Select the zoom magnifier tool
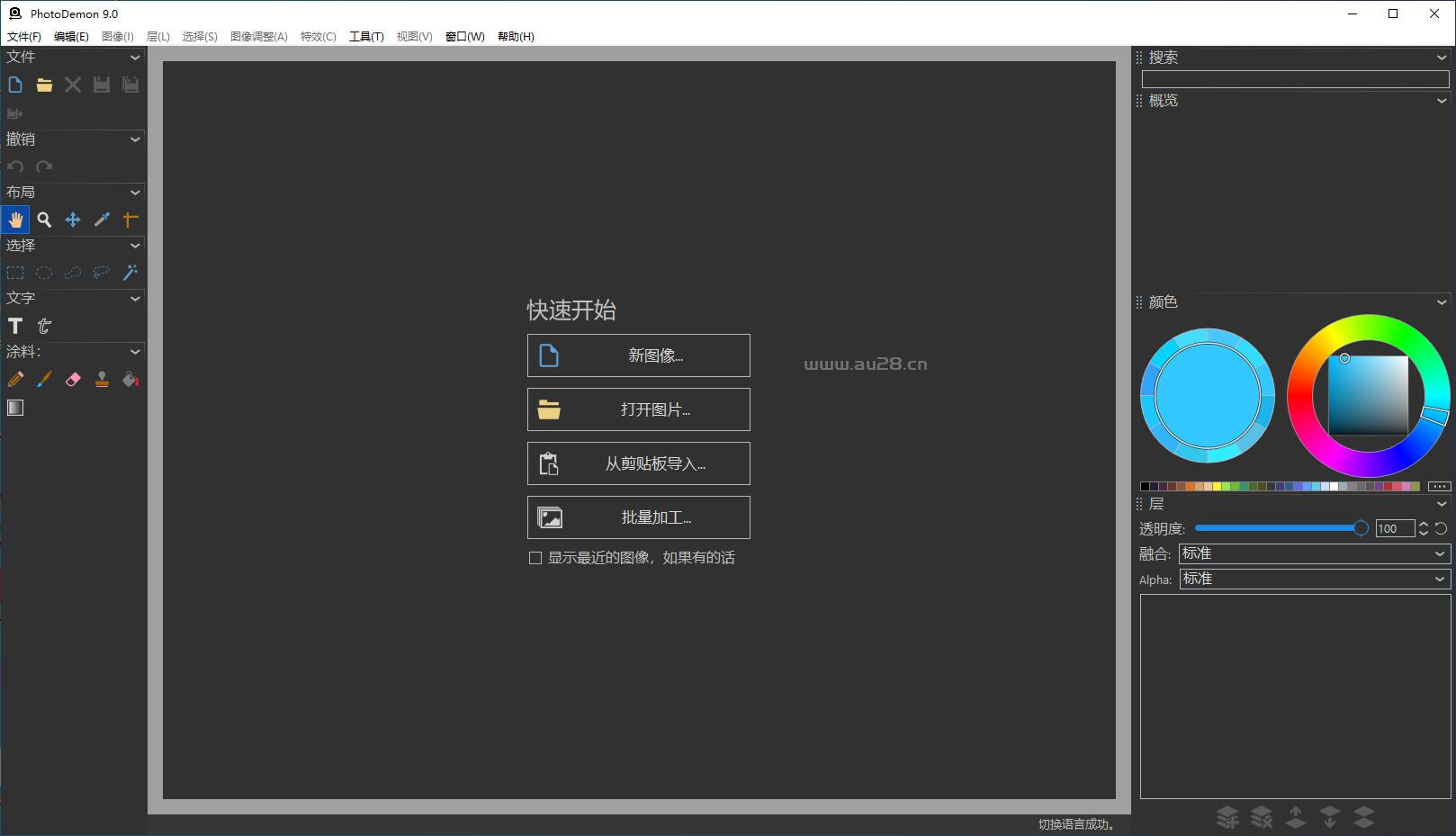The width and height of the screenshot is (1456, 836). pyautogui.click(x=44, y=220)
